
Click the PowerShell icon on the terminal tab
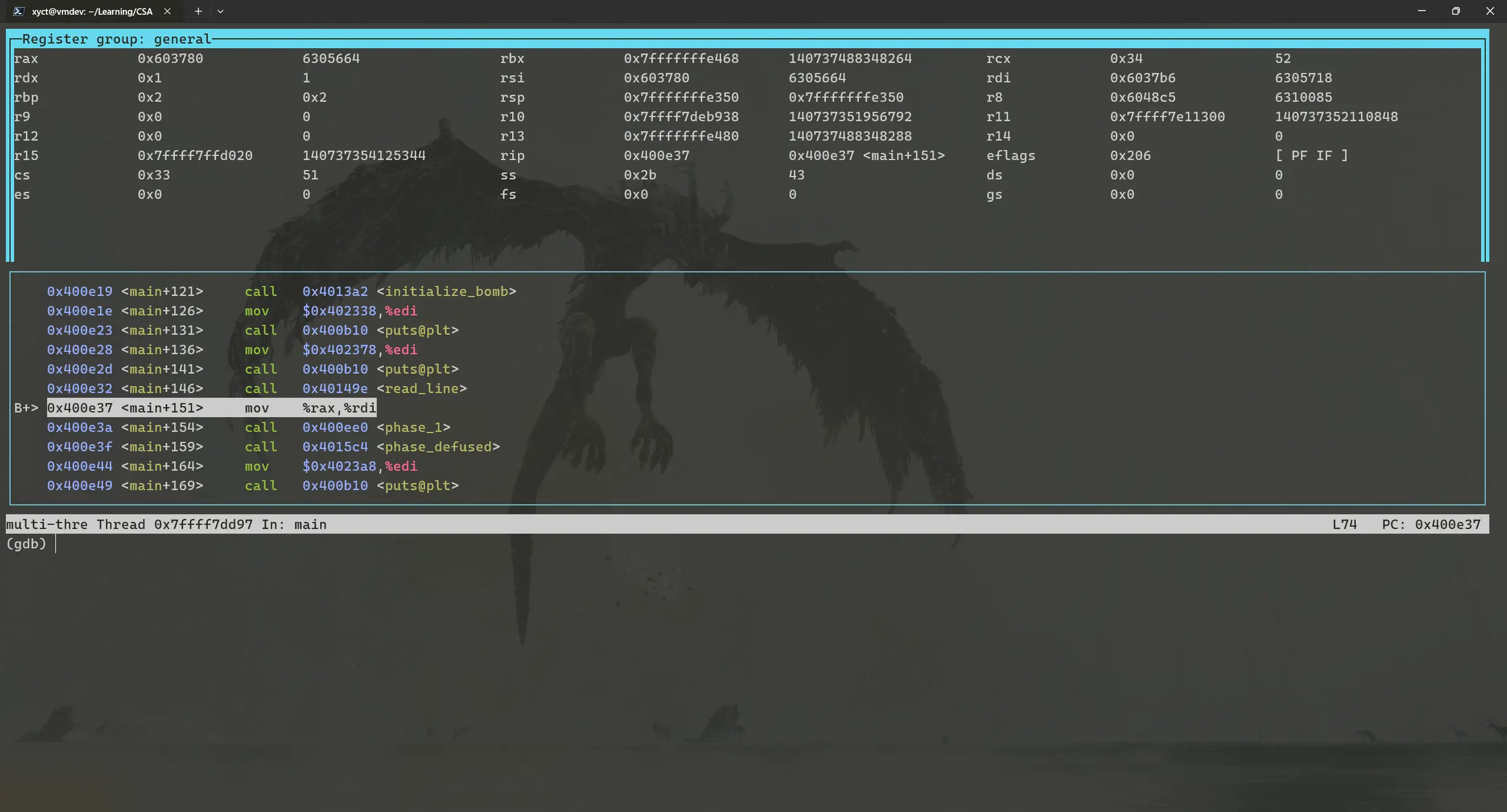[19, 11]
